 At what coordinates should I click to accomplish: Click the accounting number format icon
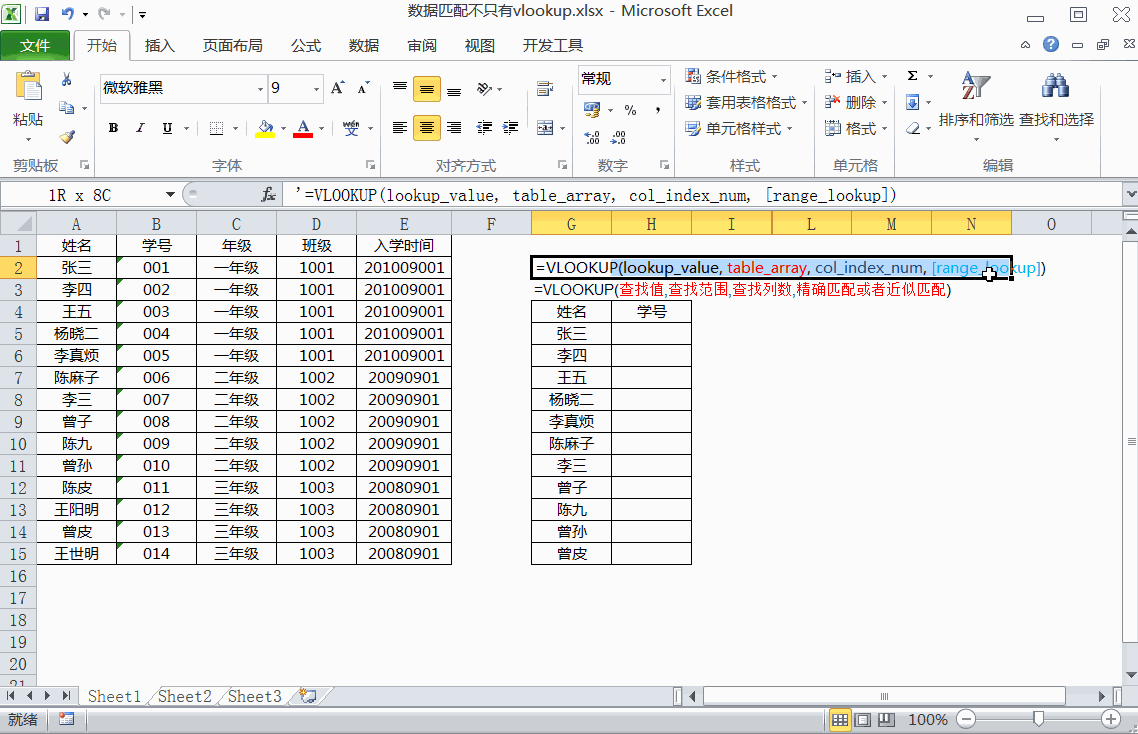click(592, 110)
